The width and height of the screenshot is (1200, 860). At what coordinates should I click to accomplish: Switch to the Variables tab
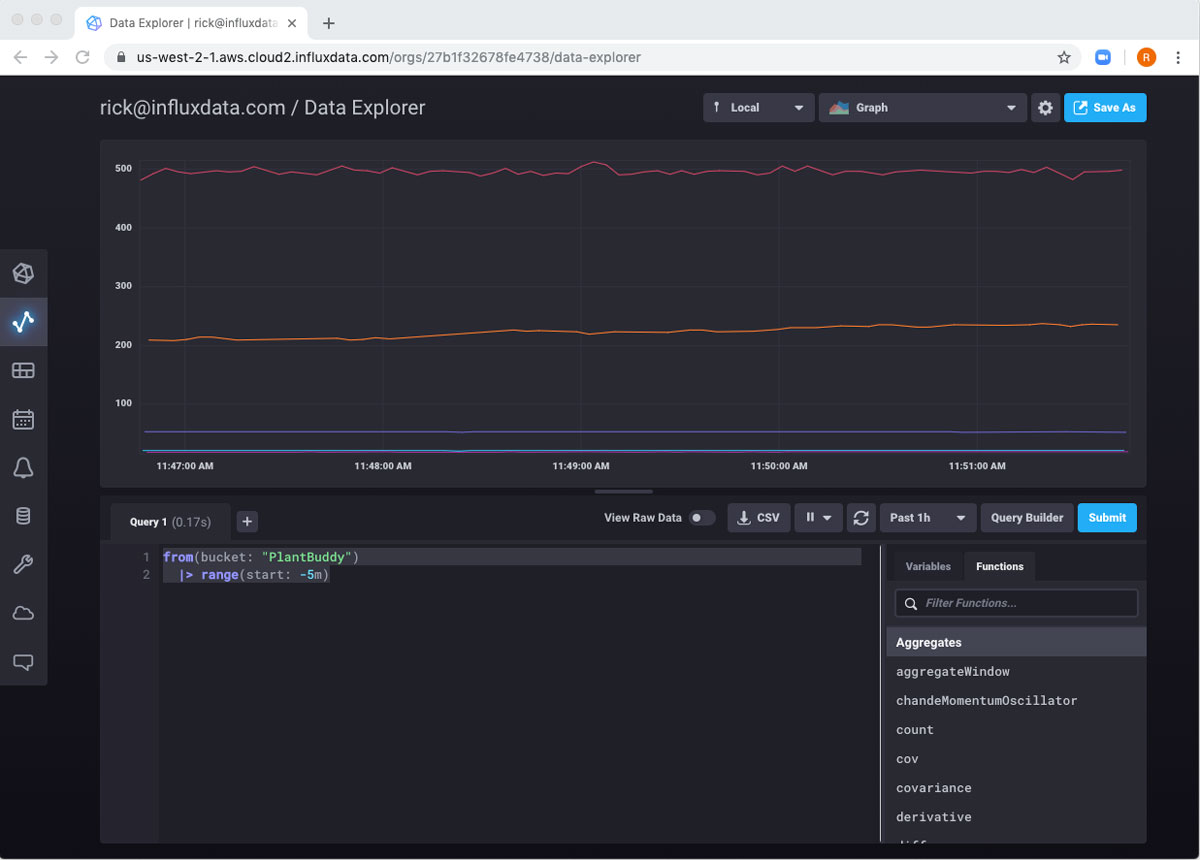point(928,566)
